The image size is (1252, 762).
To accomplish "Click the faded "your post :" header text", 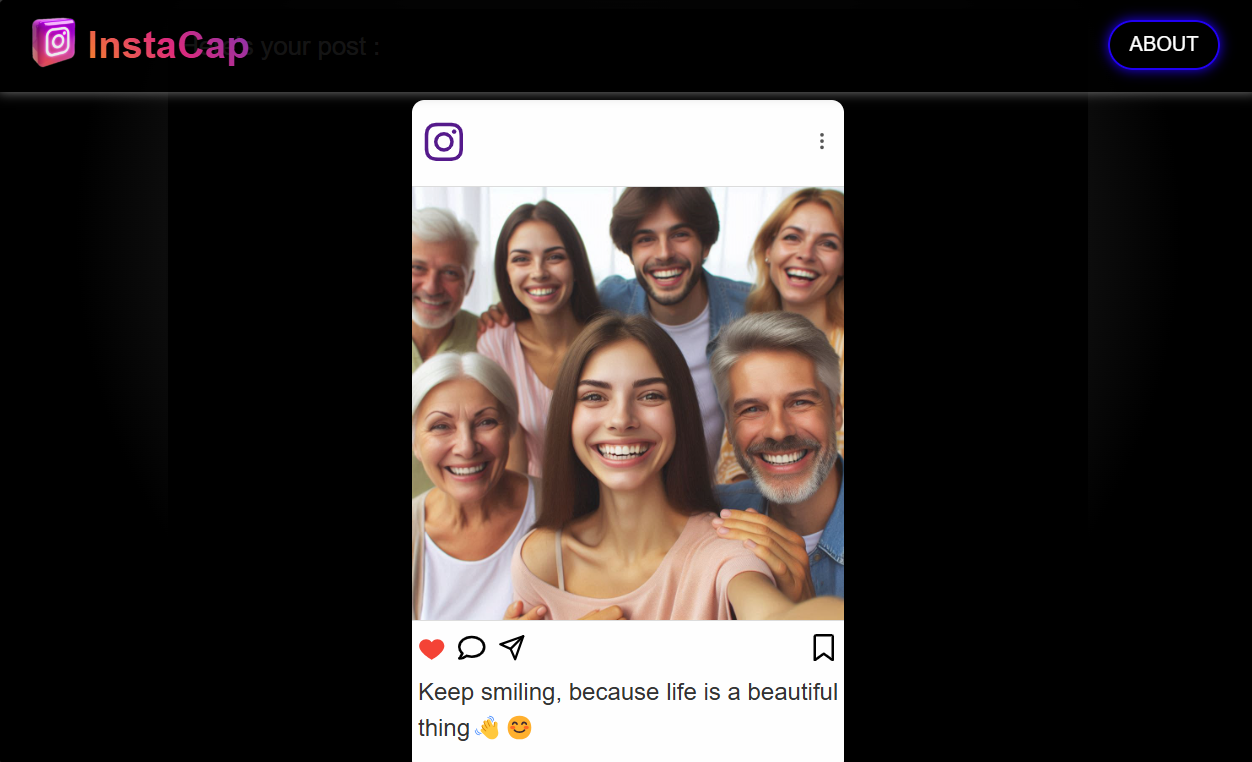I will 319,47.
